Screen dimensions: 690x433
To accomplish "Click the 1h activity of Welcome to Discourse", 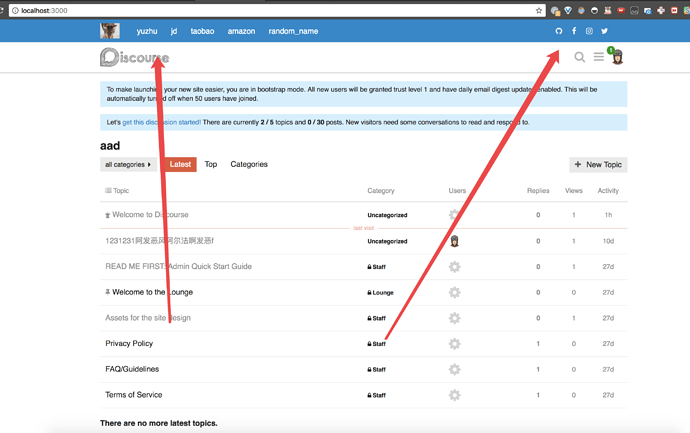I will click(608, 215).
